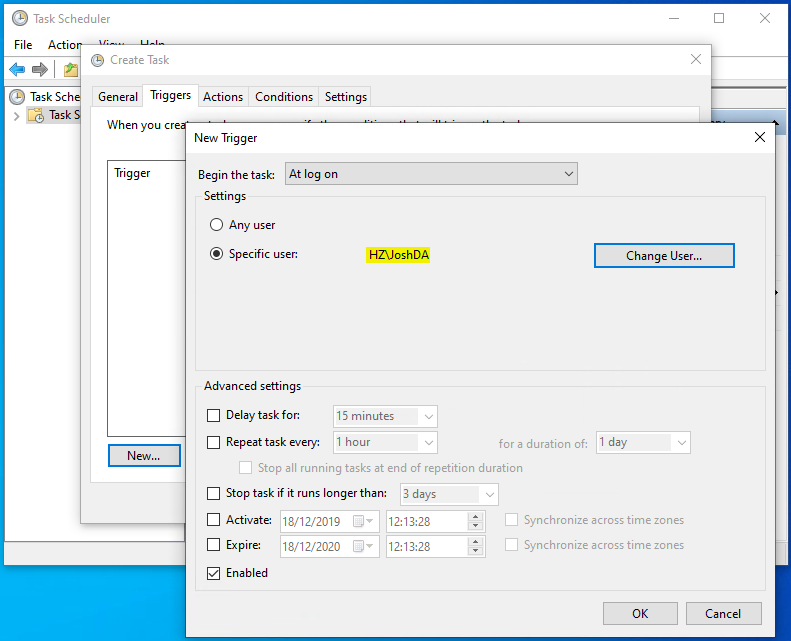Toggle the Activate checkbox
The image size is (791, 641).
[x=213, y=519]
